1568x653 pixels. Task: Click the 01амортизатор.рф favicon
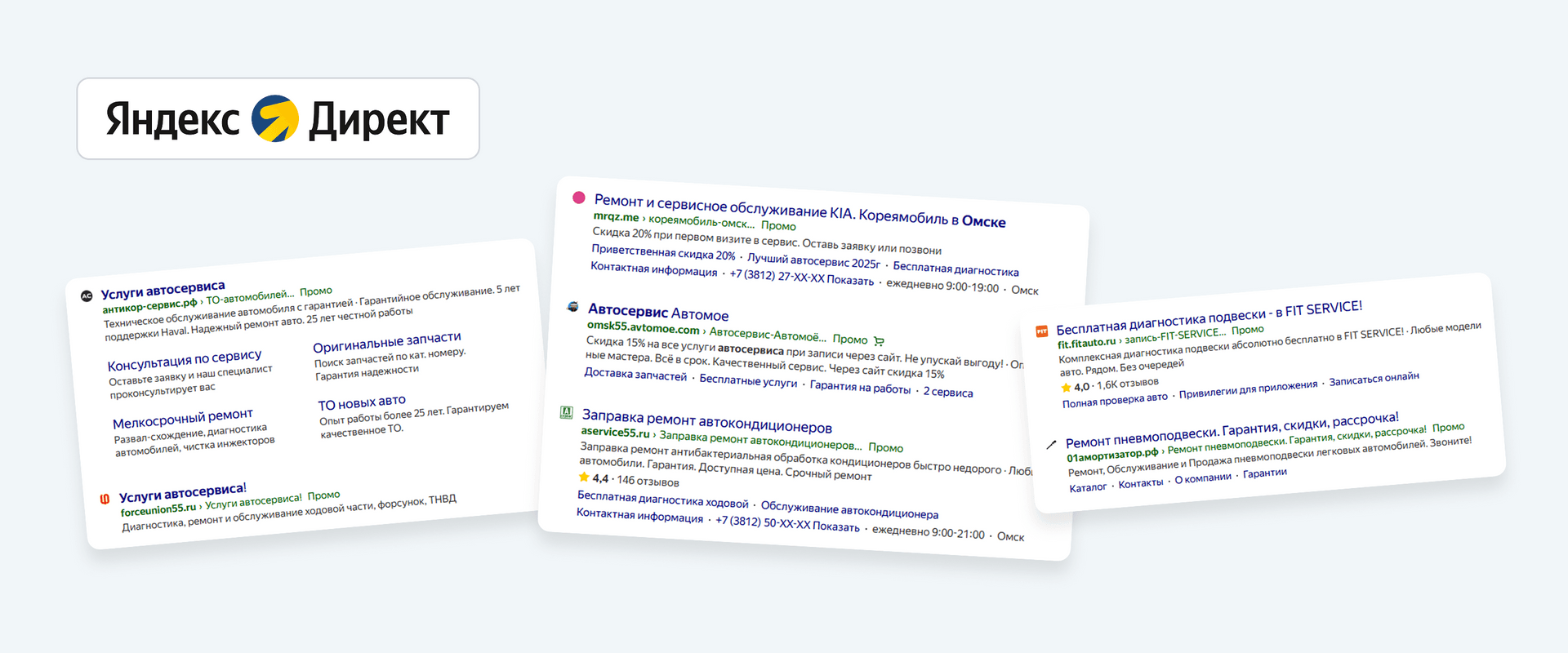click(x=1052, y=445)
